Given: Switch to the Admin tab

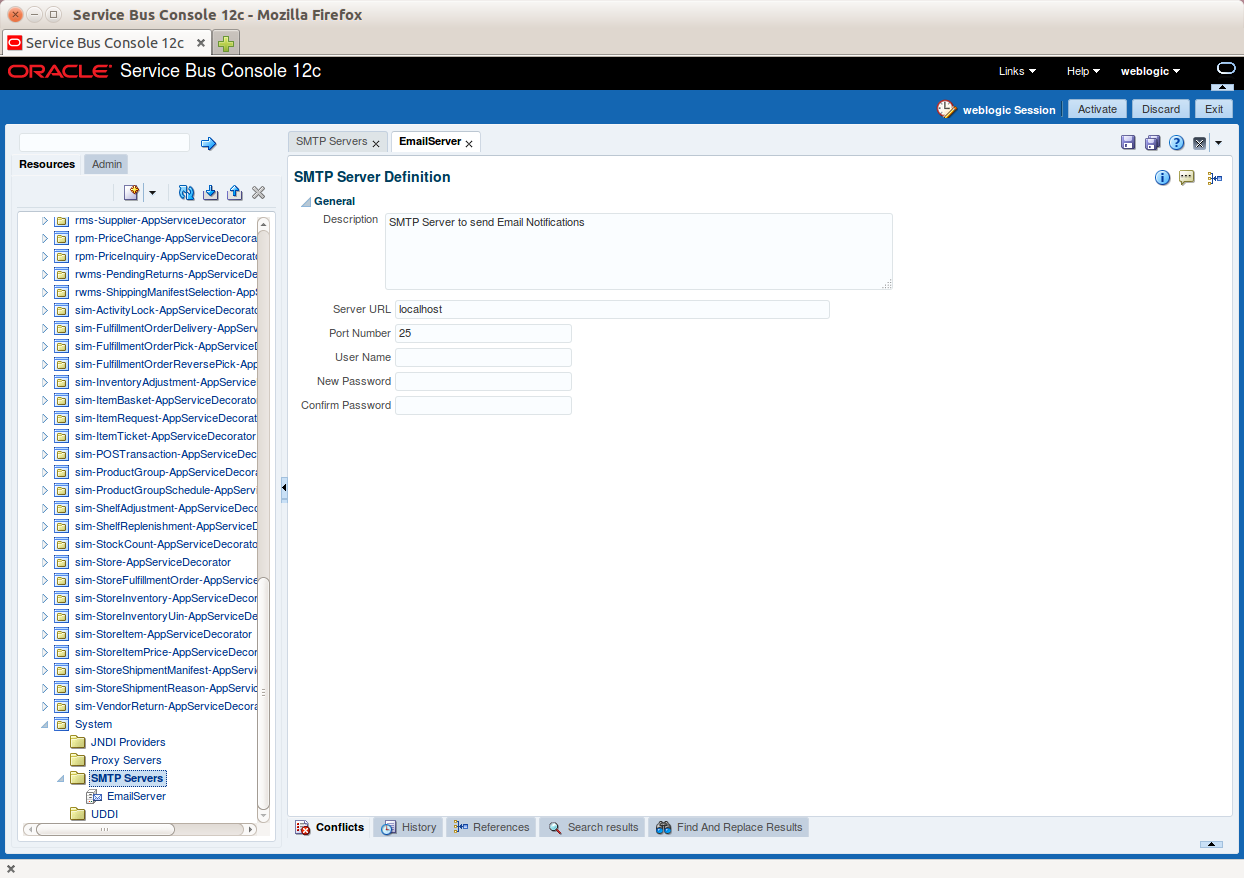Looking at the screenshot, I should click(107, 164).
